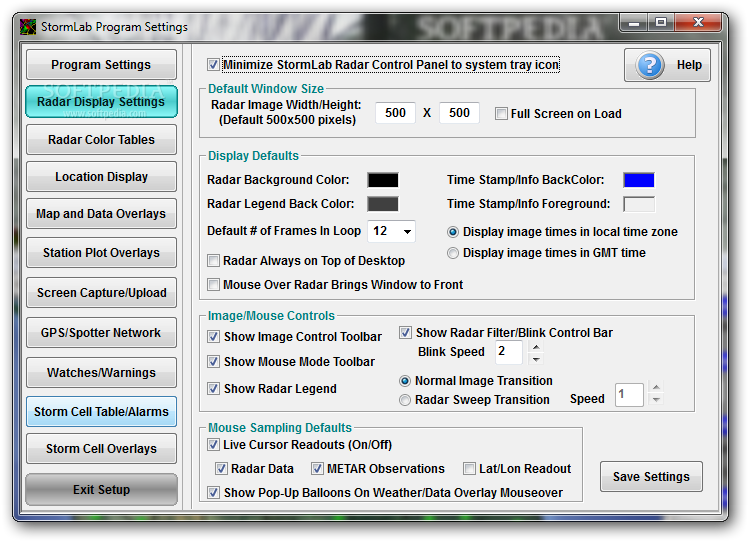Image resolution: width=749 pixels, height=542 pixels.
Task: Pick Radar Legend Back Color gray swatch
Action: (x=383, y=204)
